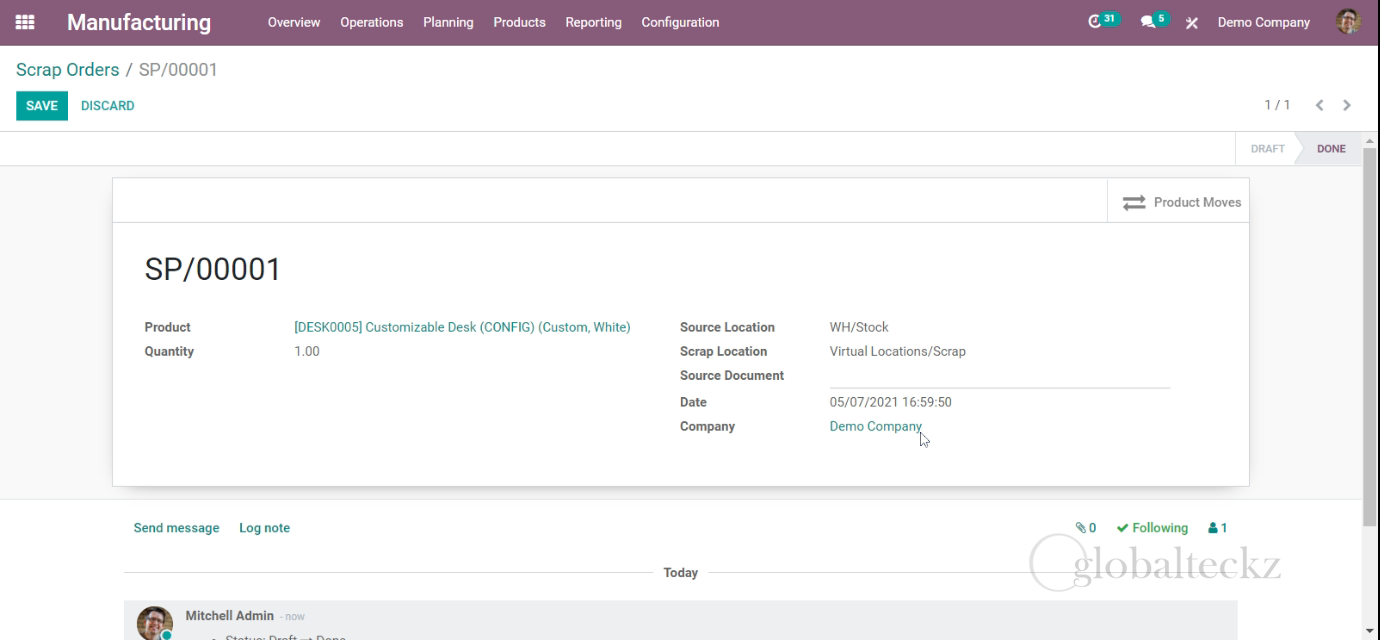Click the SAVE button
1380x640 pixels.
[x=42, y=105]
